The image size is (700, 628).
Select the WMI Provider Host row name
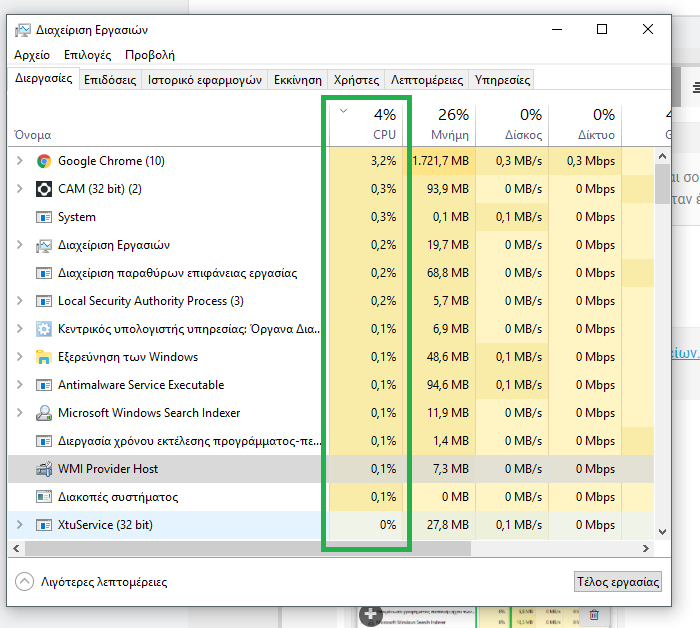pos(108,469)
